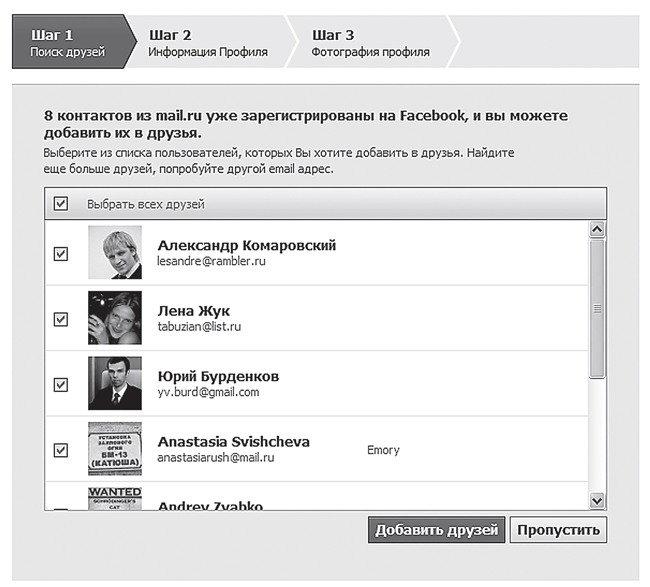Toggle the Выбрать всех друзей checkbox
Image resolution: width=650 pixels, height=587 pixels.
pos(61,204)
